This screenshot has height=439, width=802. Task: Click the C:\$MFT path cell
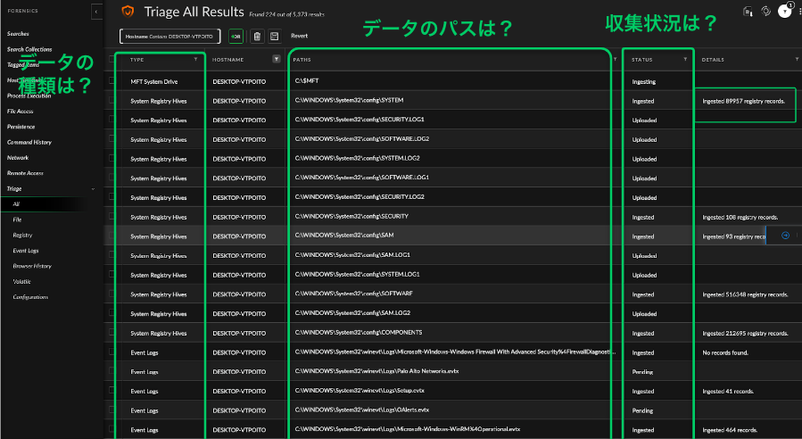(x=307, y=81)
